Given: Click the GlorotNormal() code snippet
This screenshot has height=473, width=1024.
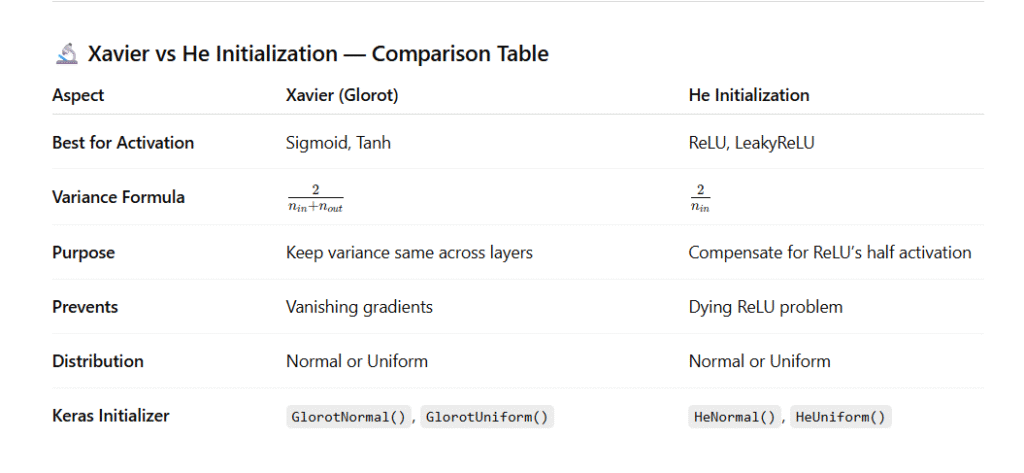Looking at the screenshot, I should pos(348,417).
